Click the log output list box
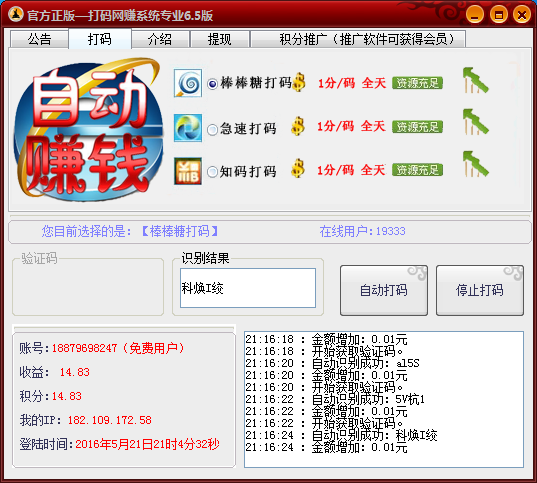Image resolution: width=537 pixels, height=483 pixels. (384, 399)
